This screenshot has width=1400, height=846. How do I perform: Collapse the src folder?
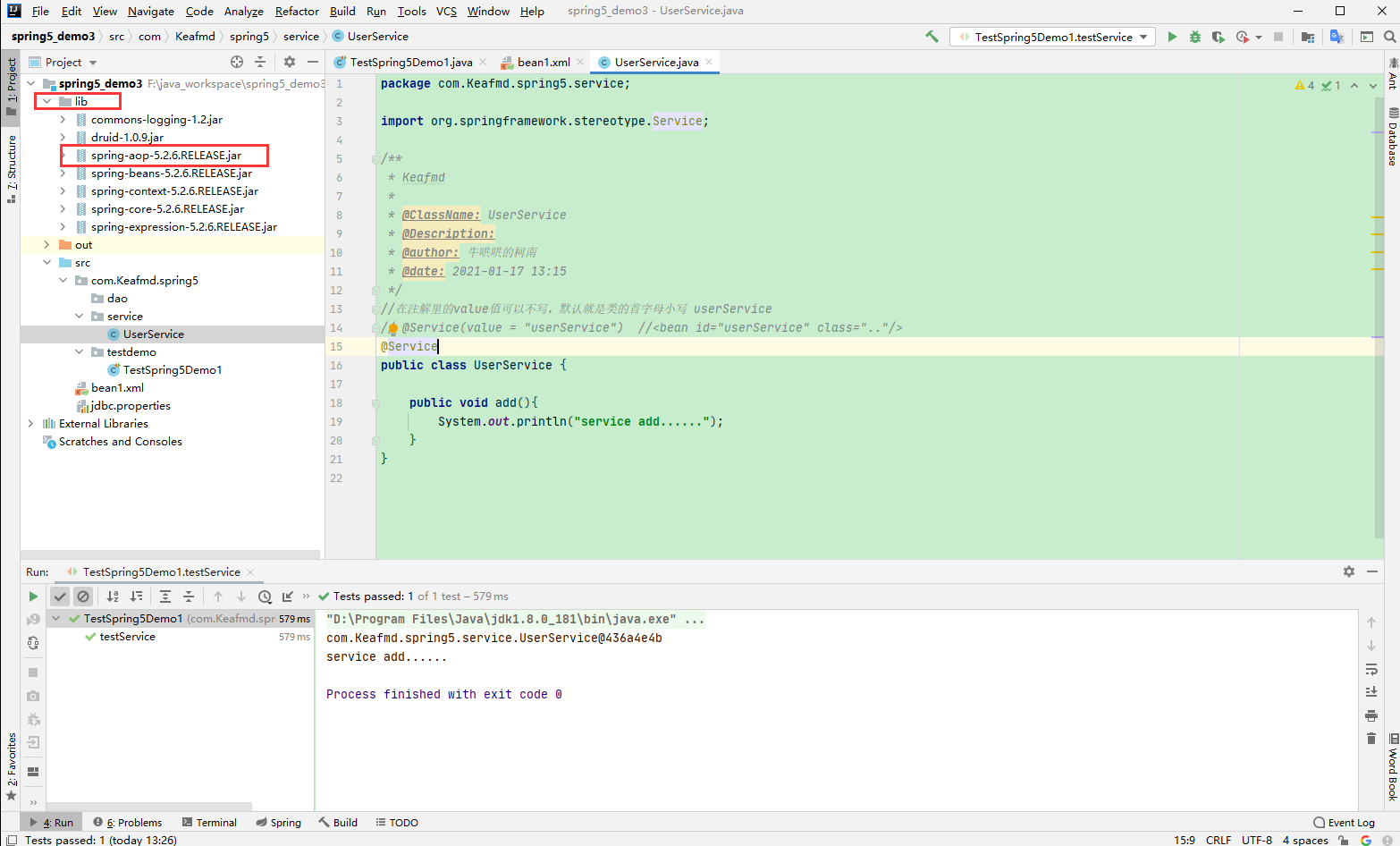pos(46,263)
